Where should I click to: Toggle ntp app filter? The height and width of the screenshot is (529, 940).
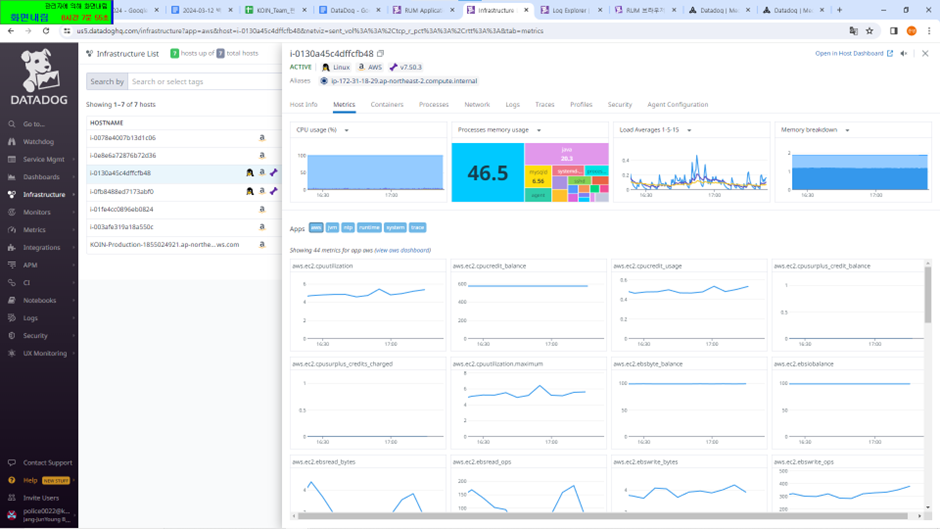(x=348, y=228)
